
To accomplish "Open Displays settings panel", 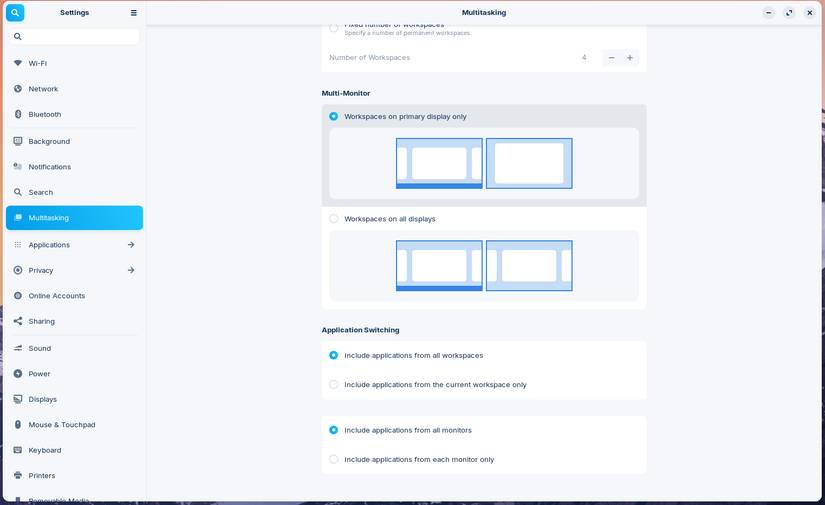I will pyautogui.click(x=74, y=399).
